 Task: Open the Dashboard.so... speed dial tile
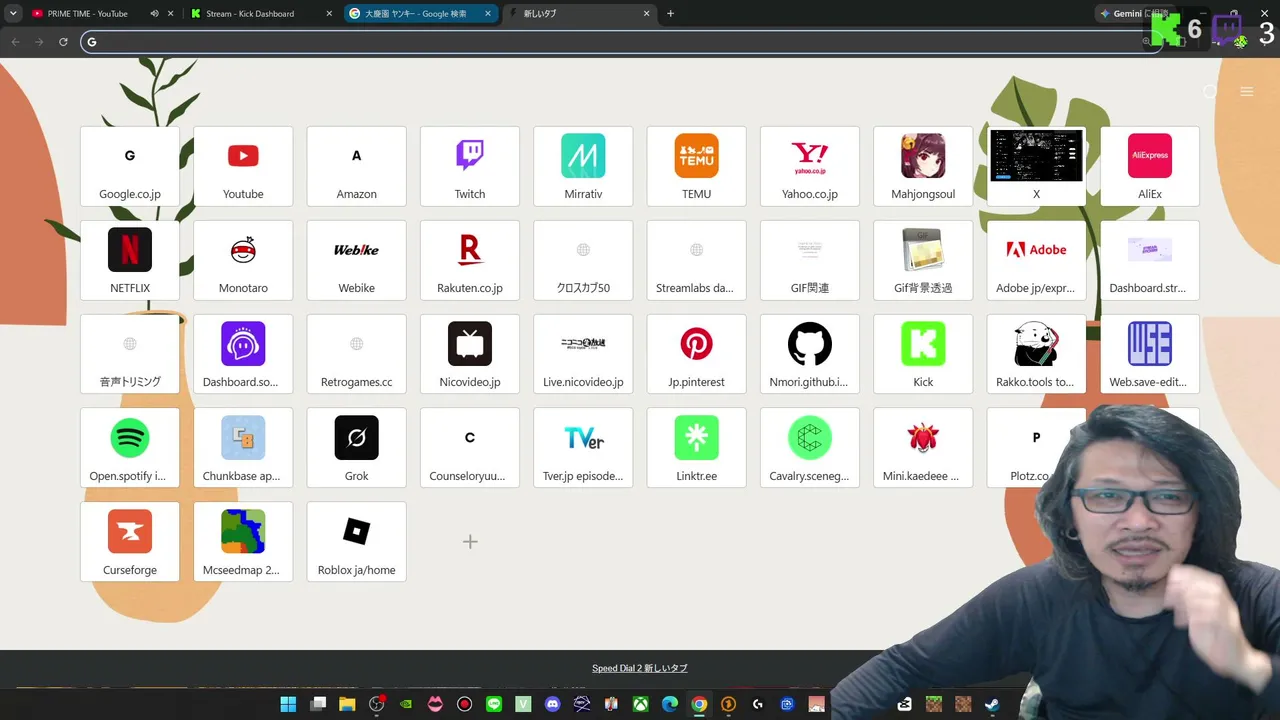(243, 354)
